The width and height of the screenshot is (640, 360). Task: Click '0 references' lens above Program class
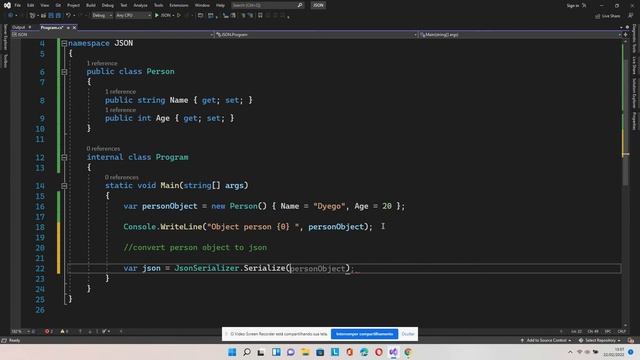click(x=103, y=149)
